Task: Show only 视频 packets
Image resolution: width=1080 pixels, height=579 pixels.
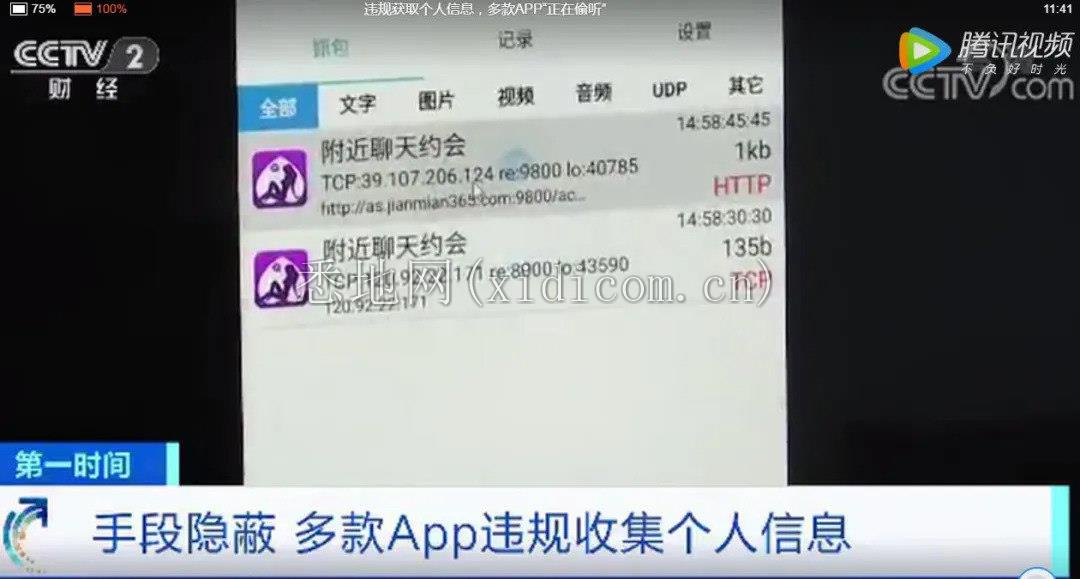Action: [516, 96]
